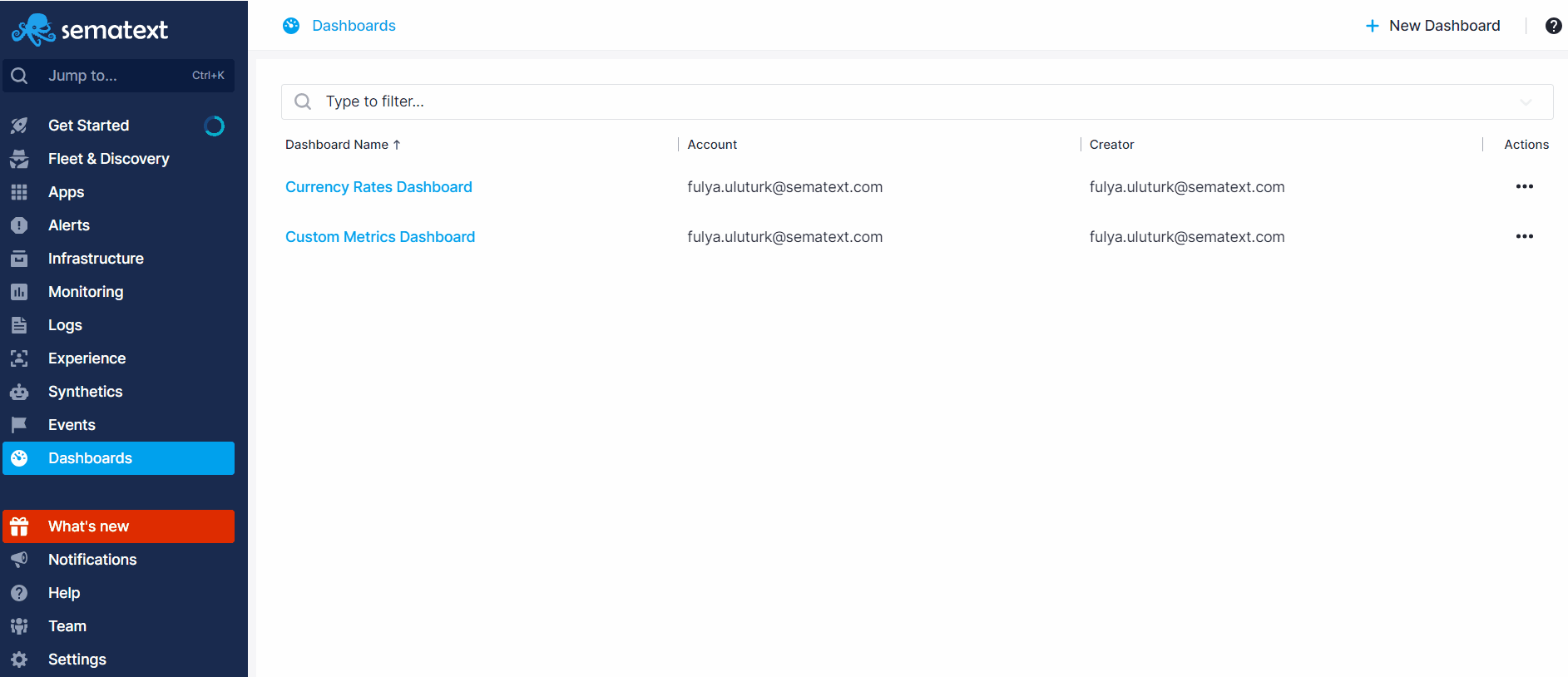Click the Team people icon
Viewport: 1568px width, 677px height.
tap(19, 626)
